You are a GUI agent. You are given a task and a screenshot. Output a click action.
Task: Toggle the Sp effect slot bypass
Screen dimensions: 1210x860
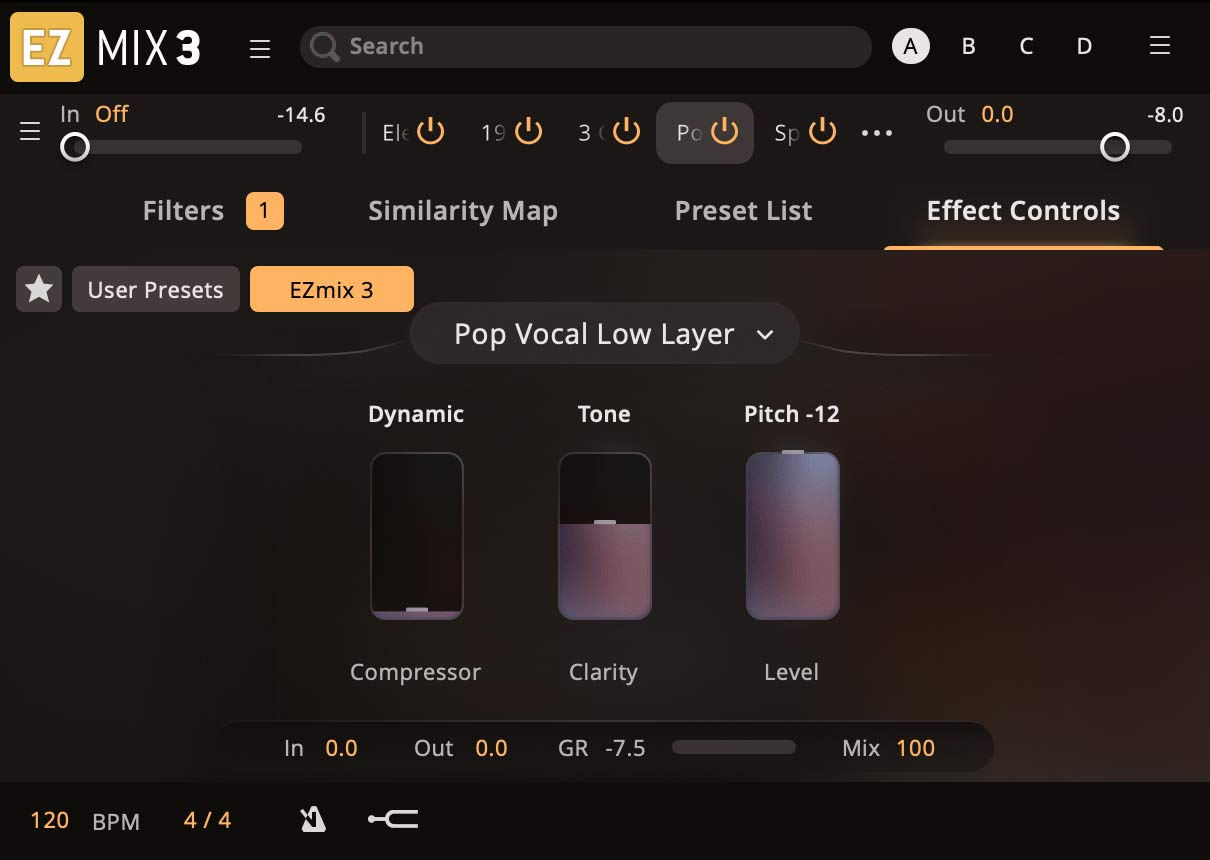pyautogui.click(x=821, y=131)
